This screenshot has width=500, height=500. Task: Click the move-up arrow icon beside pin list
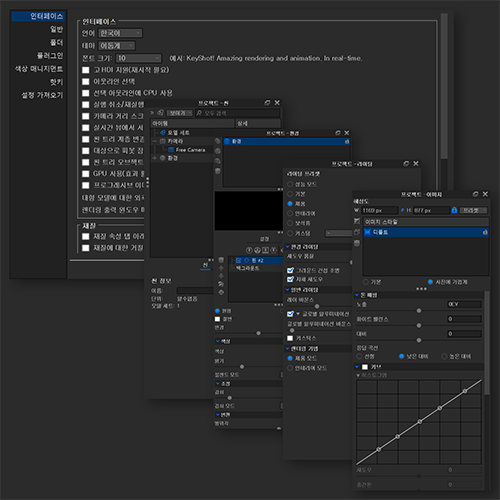pos(221,268)
